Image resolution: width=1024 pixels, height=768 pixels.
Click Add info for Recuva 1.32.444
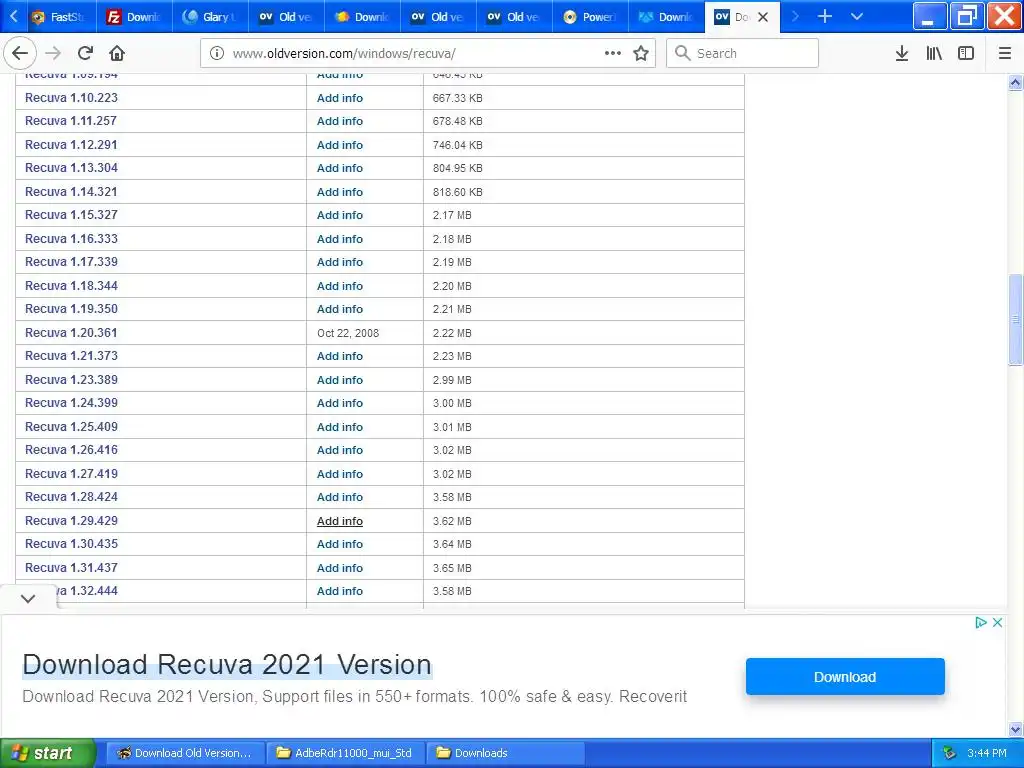point(340,591)
